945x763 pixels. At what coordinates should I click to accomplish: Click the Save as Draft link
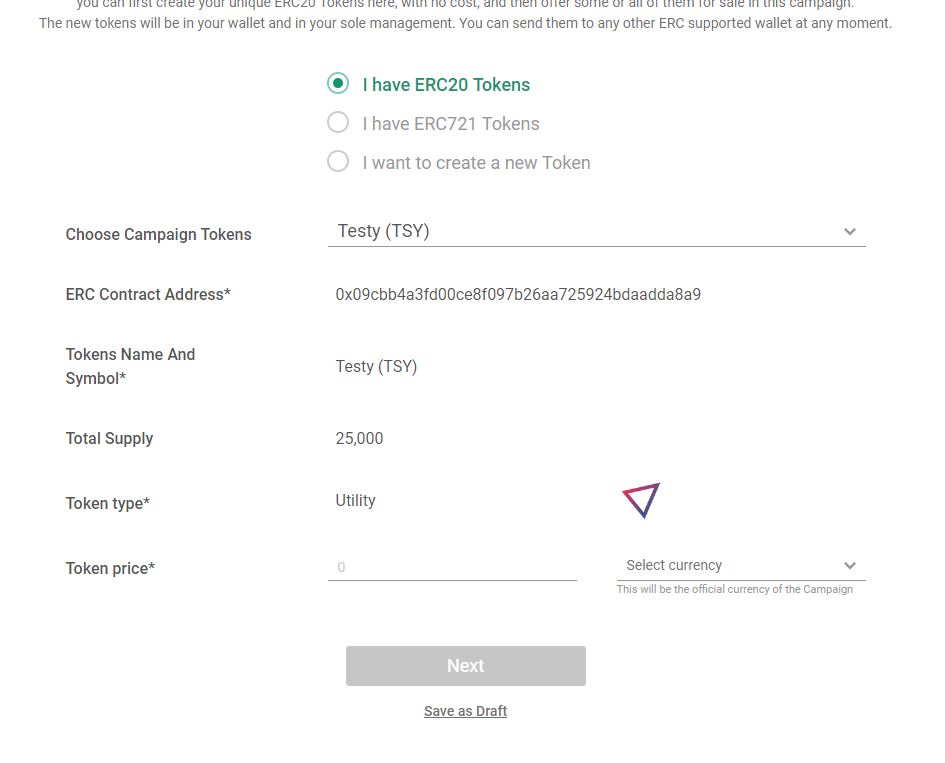click(465, 711)
